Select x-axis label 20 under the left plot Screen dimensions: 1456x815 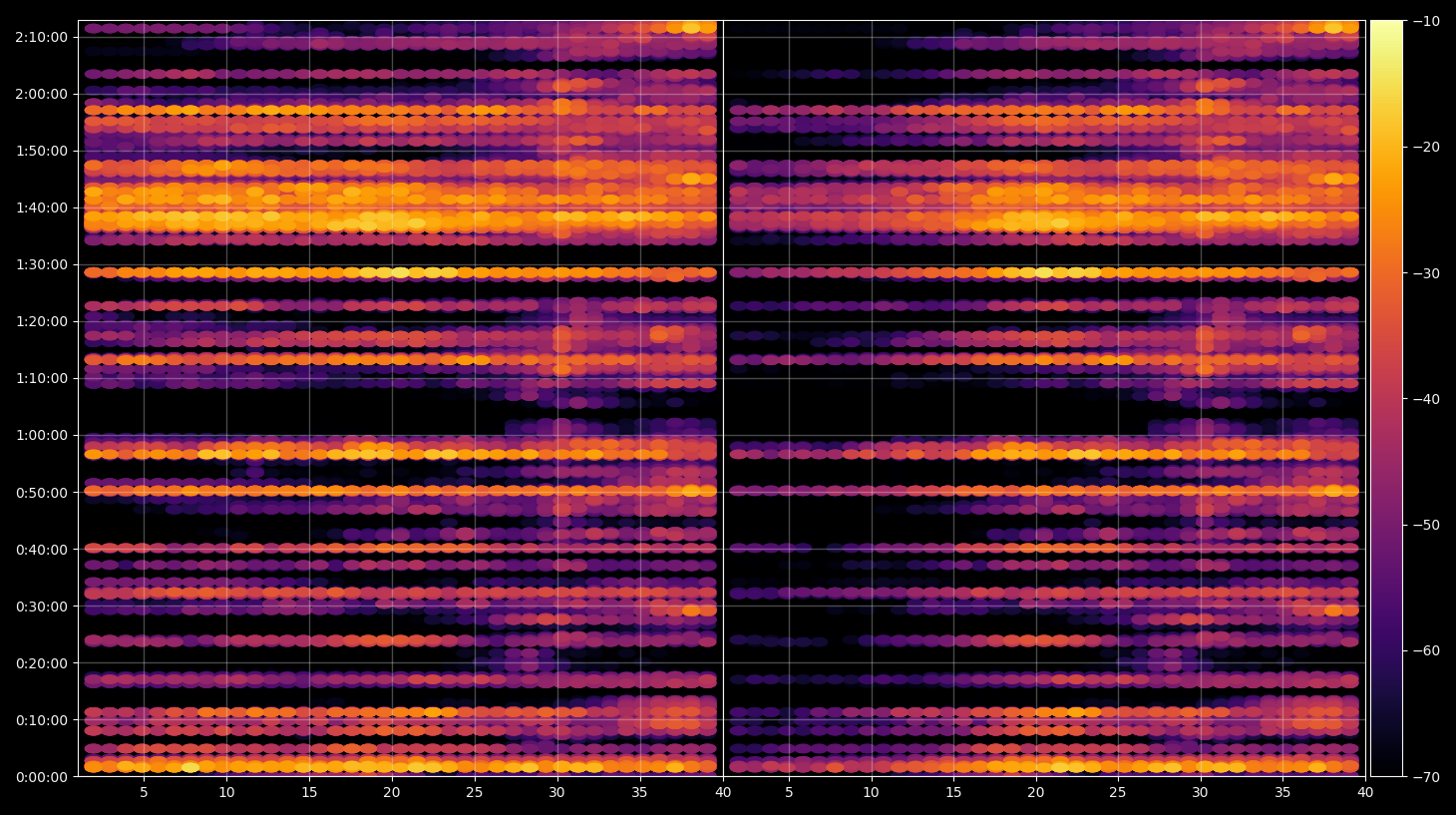392,793
